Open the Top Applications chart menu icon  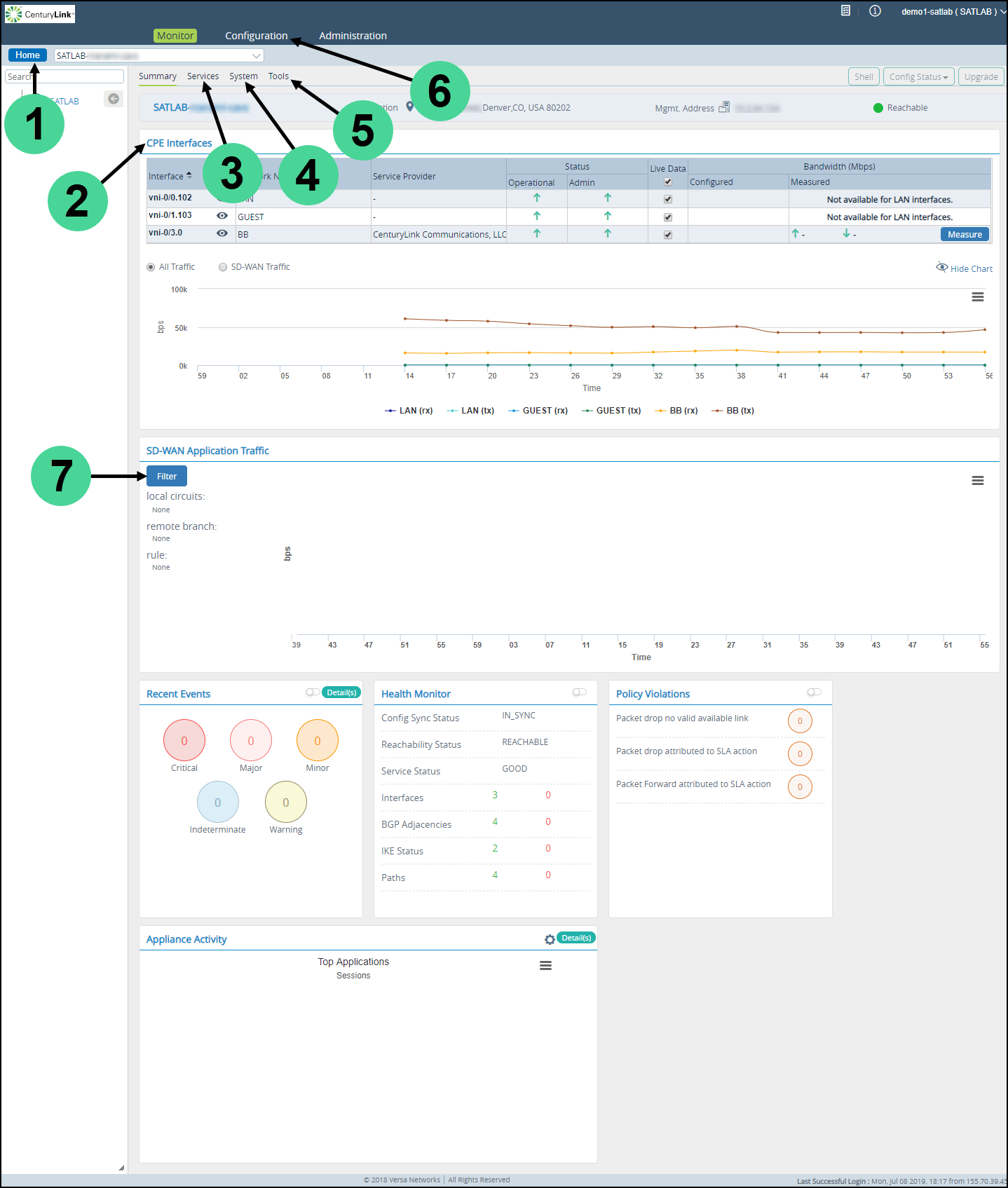tap(545, 966)
